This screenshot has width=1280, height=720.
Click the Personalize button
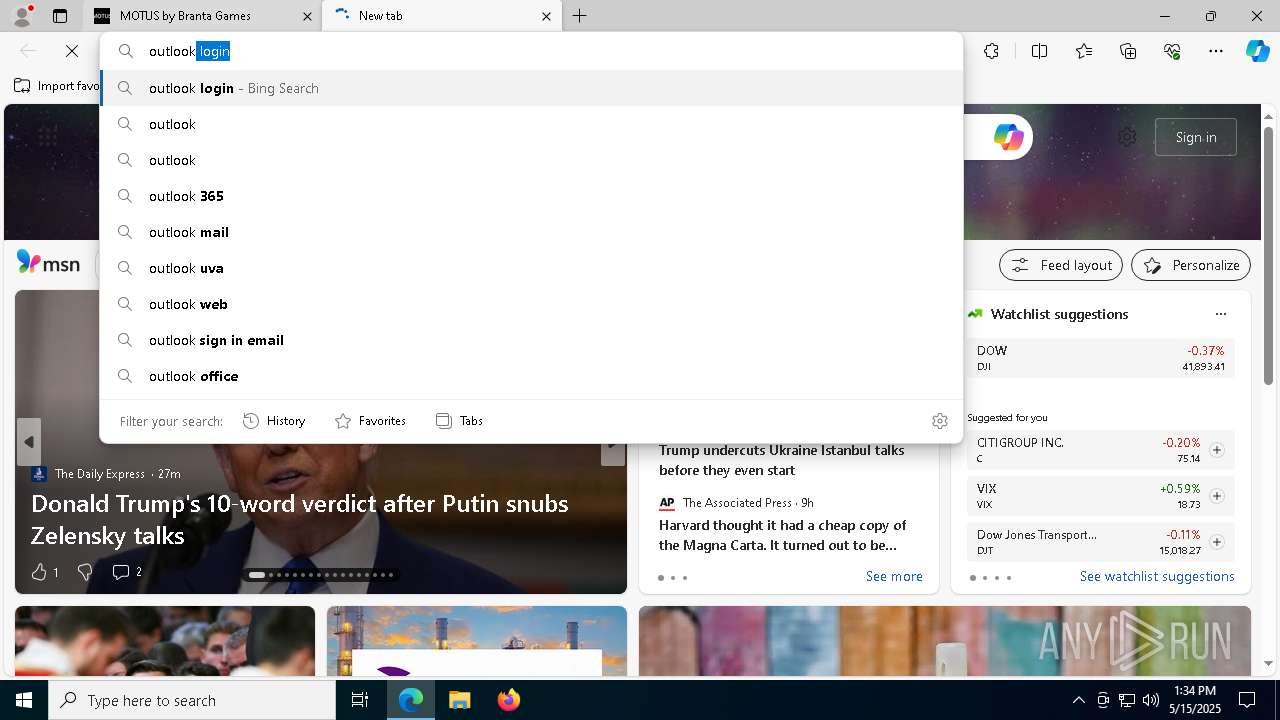pyautogui.click(x=1191, y=265)
